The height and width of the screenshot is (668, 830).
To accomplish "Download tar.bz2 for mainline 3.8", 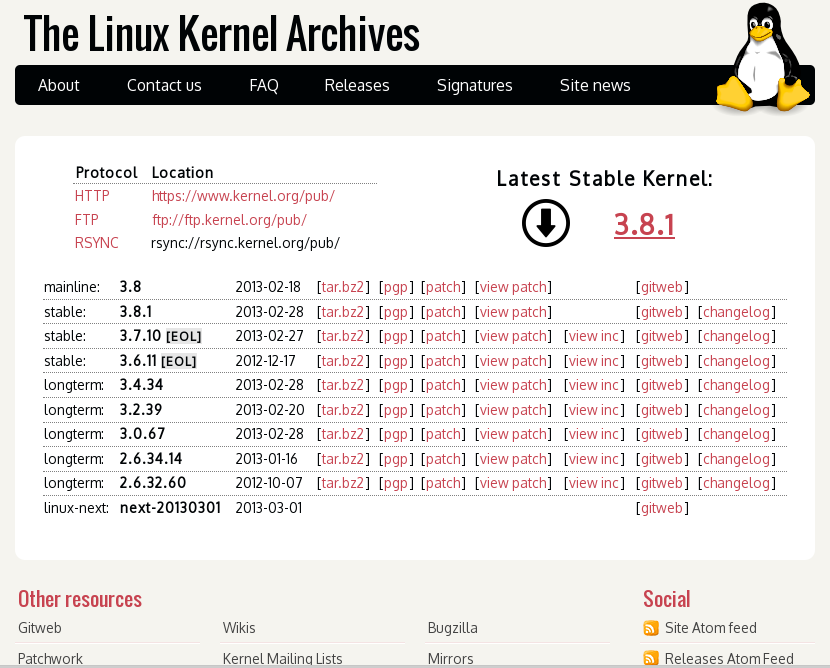I will click(343, 287).
